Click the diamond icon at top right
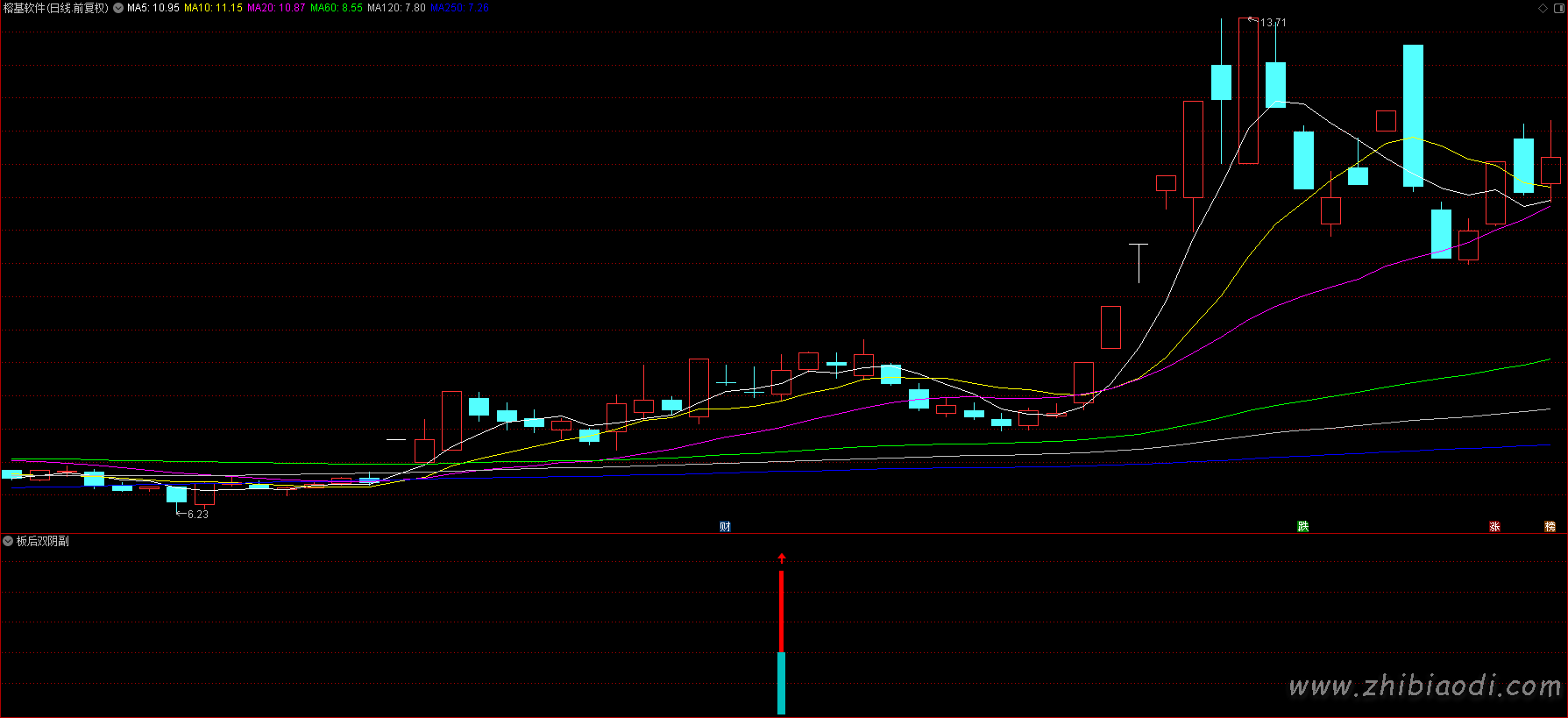 pos(1543,8)
